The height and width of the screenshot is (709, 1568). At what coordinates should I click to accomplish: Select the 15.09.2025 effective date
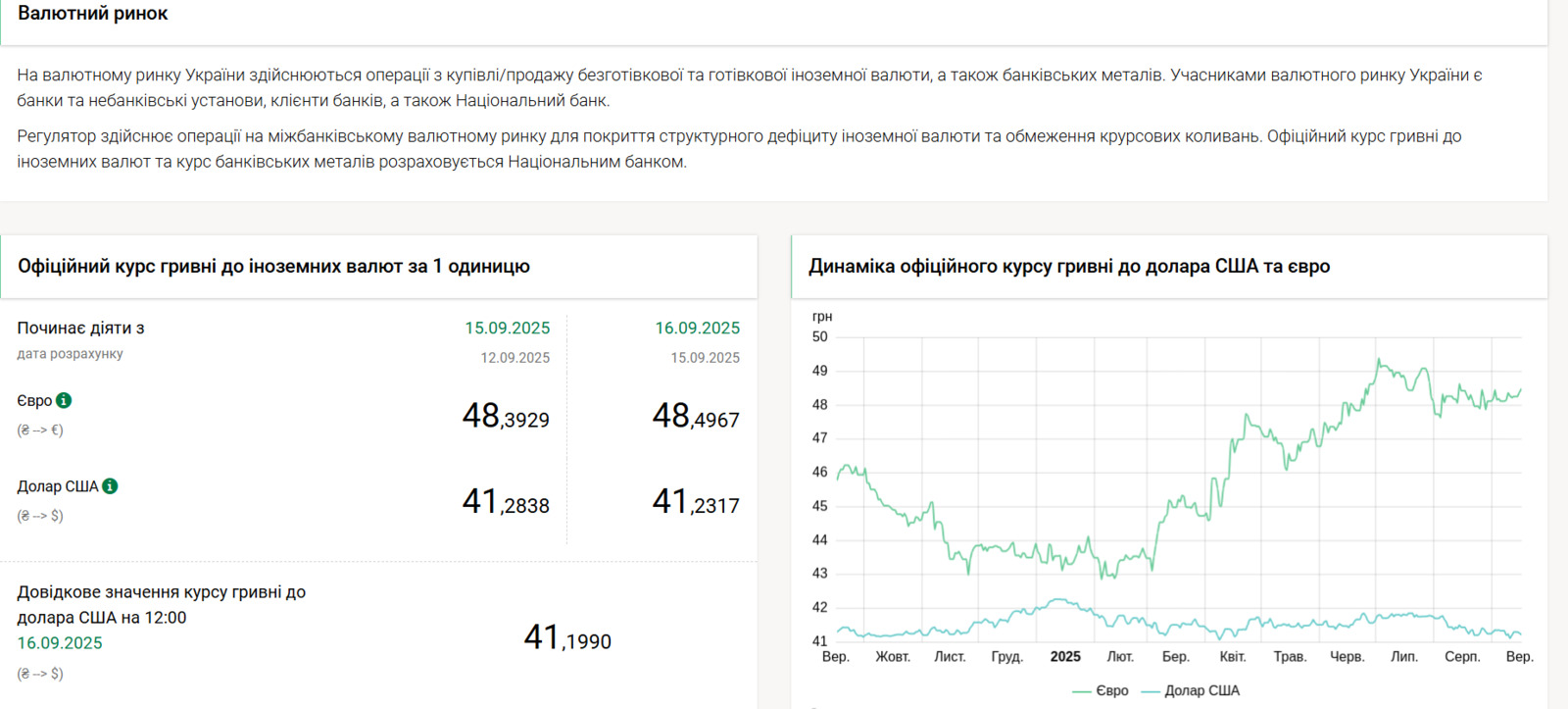(507, 328)
